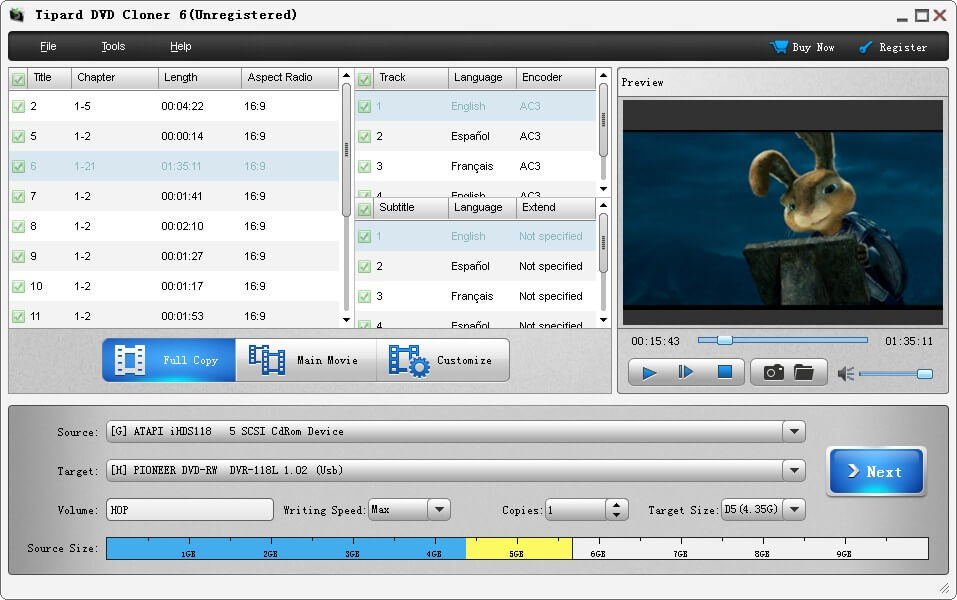
Task: Disable the Español audio track
Action: pyautogui.click(x=364, y=135)
